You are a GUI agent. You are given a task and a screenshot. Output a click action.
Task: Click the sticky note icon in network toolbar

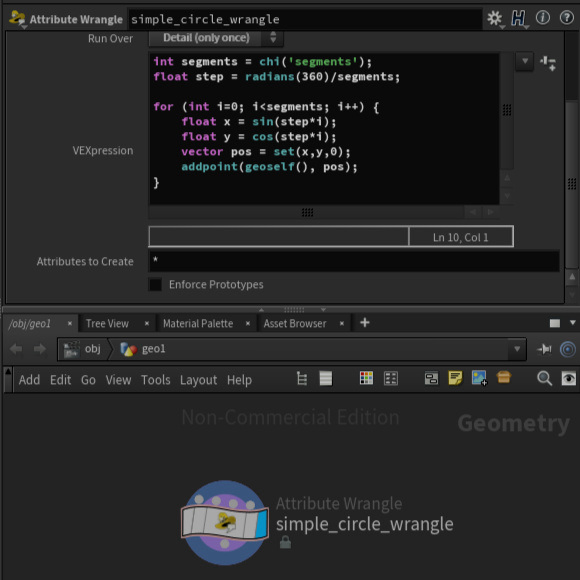point(455,378)
